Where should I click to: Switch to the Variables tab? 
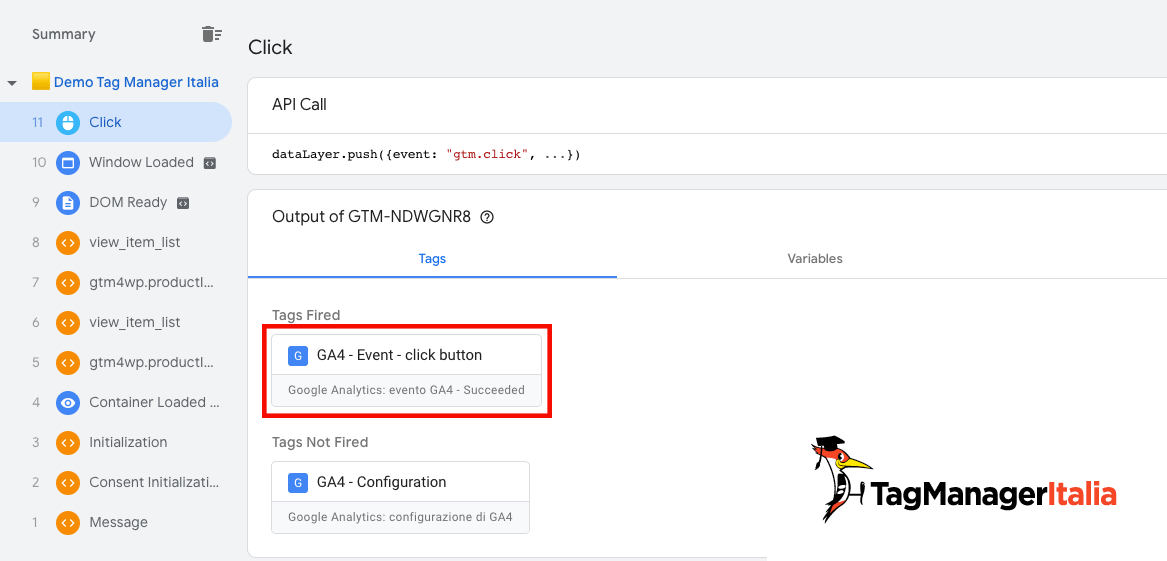click(814, 258)
